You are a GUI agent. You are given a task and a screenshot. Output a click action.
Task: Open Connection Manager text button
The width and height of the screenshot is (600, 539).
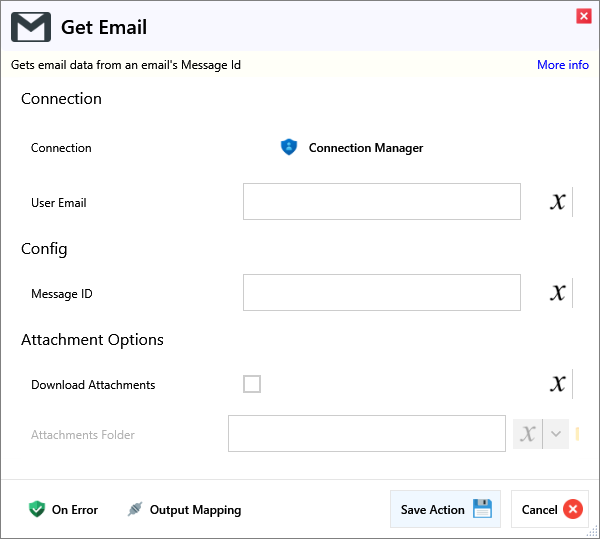[x=365, y=148]
